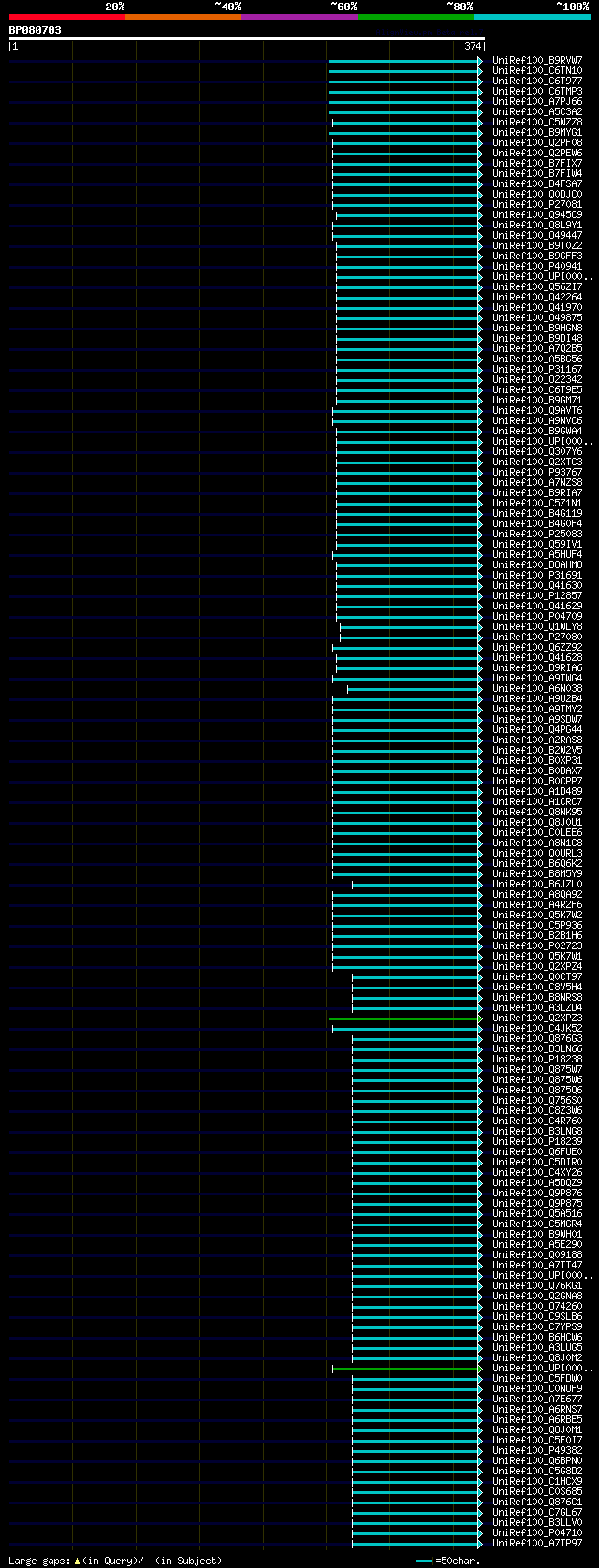
Task: Select hit label UniRef100_A4R2F6
Action: [x=537, y=905]
